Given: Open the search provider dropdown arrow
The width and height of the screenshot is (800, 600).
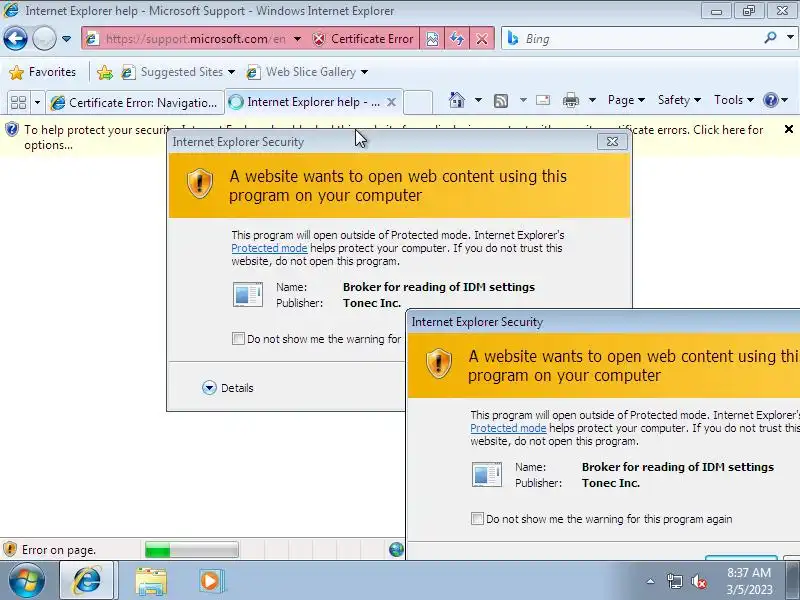Looking at the screenshot, I should pos(790,37).
